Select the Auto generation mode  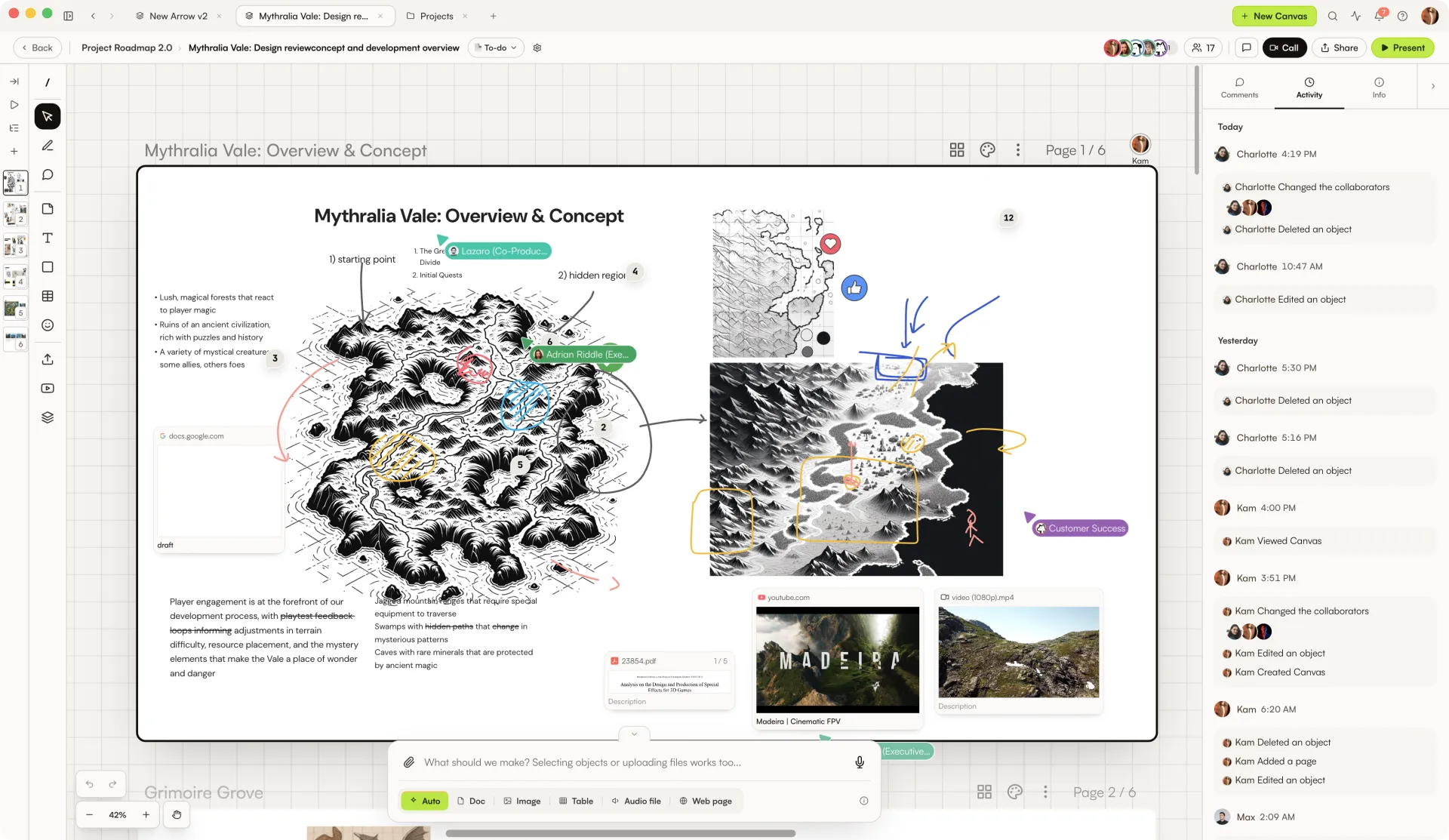coord(425,801)
